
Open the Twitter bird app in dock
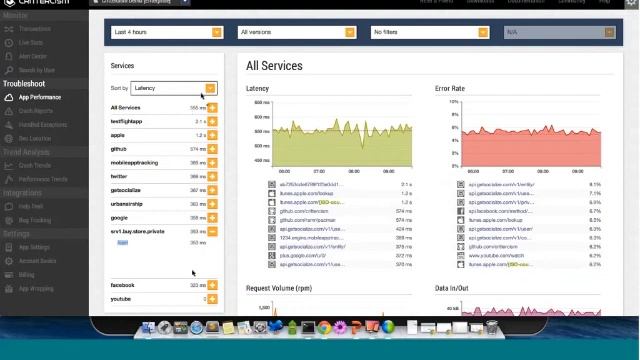(x=276, y=327)
